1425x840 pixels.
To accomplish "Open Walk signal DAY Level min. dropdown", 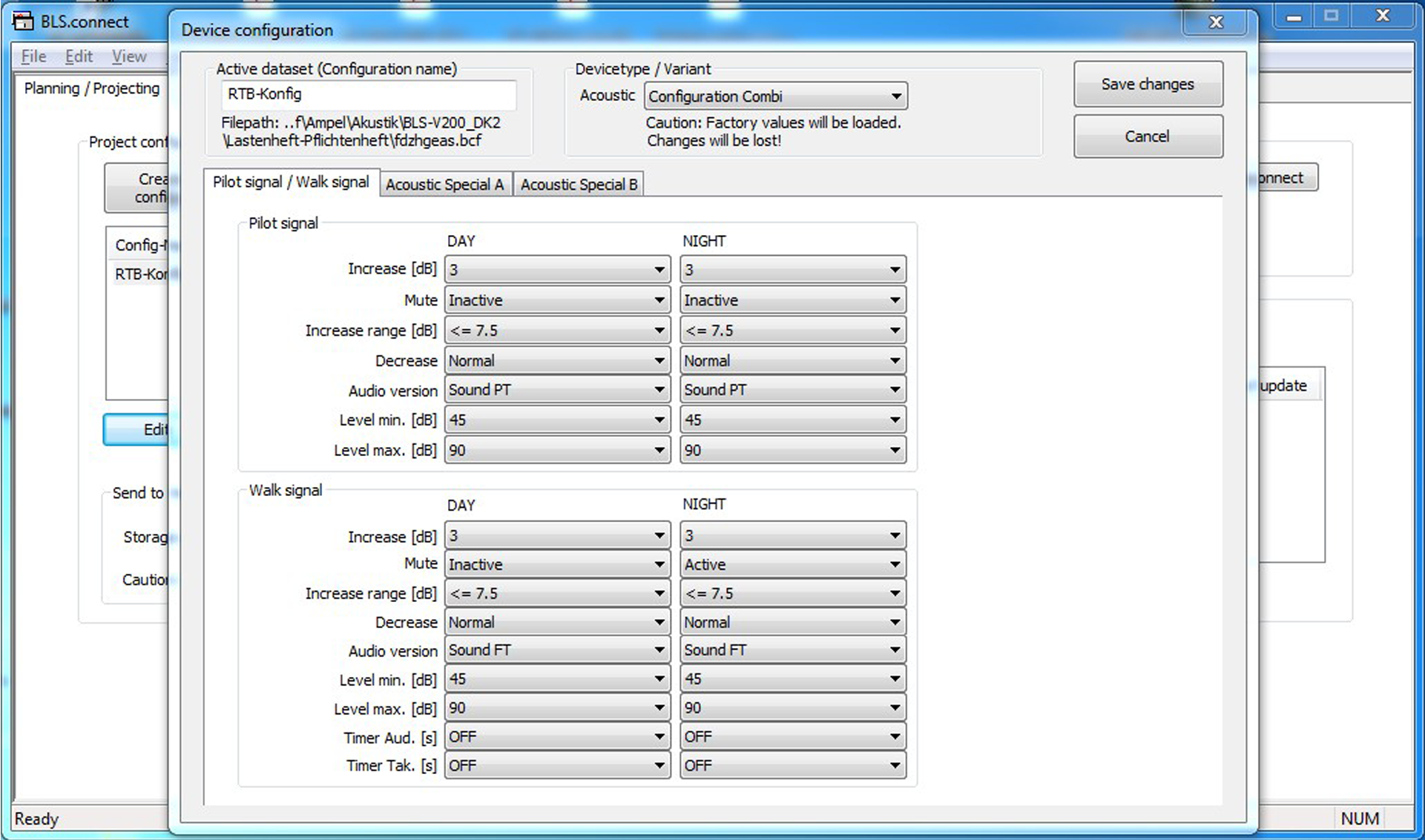I will (x=557, y=679).
